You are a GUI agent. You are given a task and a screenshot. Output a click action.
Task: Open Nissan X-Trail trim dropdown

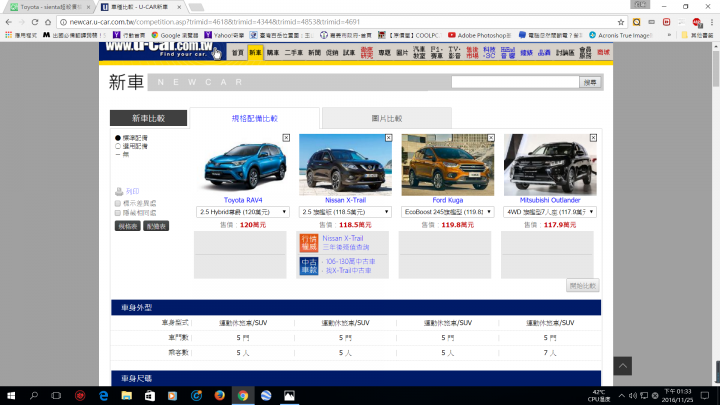click(345, 212)
